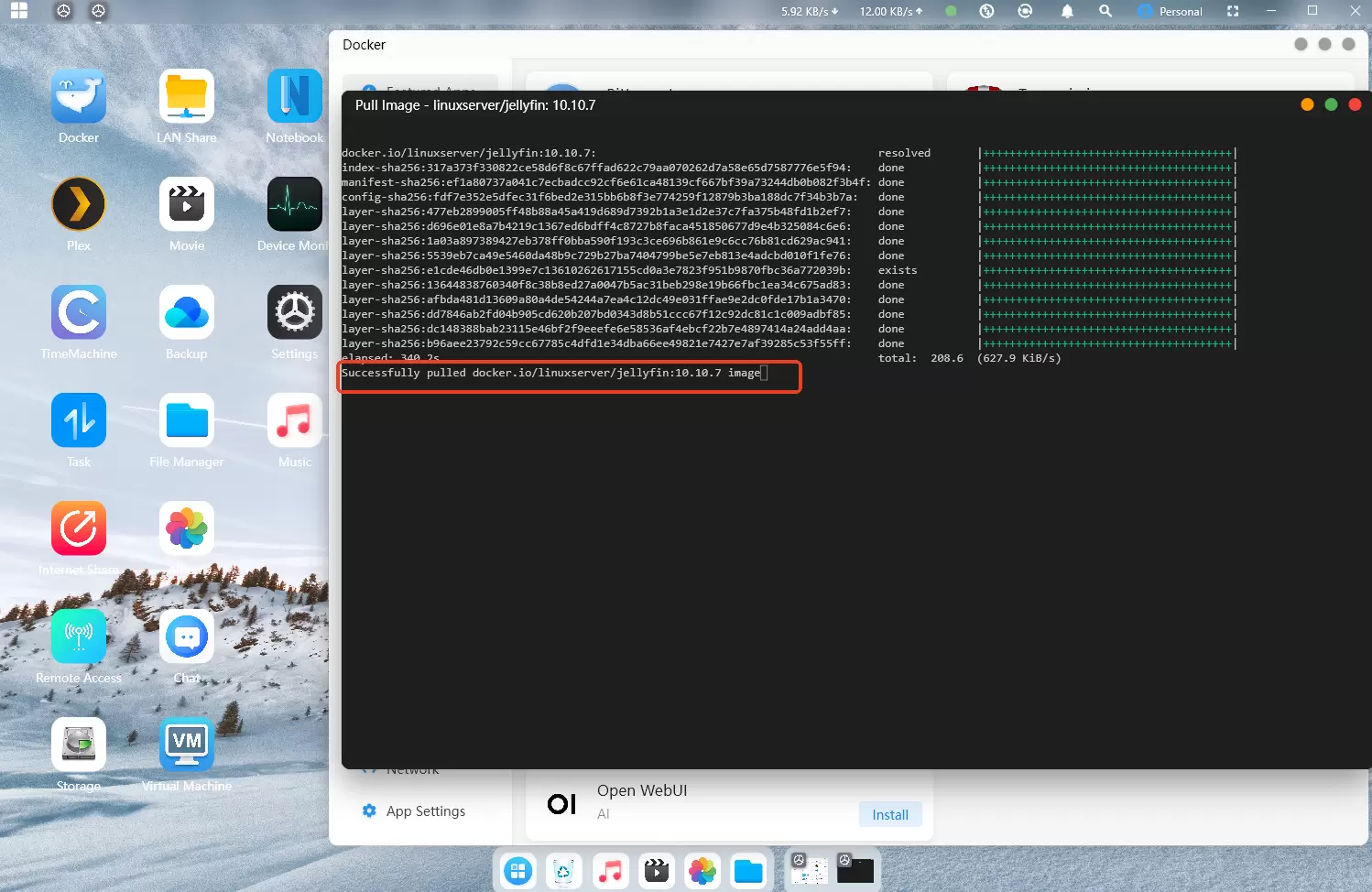Launch the Remote Access app
1372x892 pixels.
79,636
